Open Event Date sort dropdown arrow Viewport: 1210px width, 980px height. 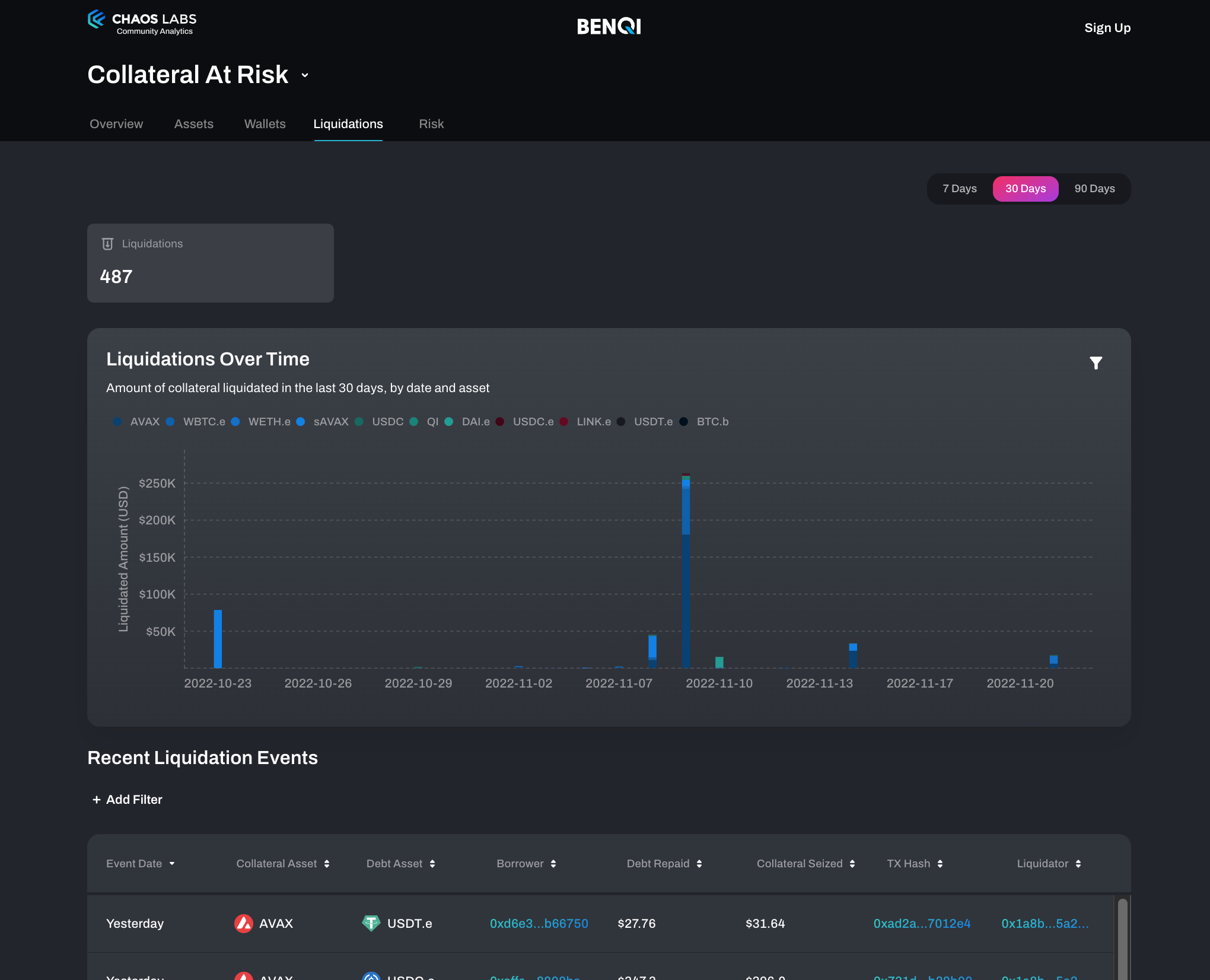pyautogui.click(x=172, y=864)
